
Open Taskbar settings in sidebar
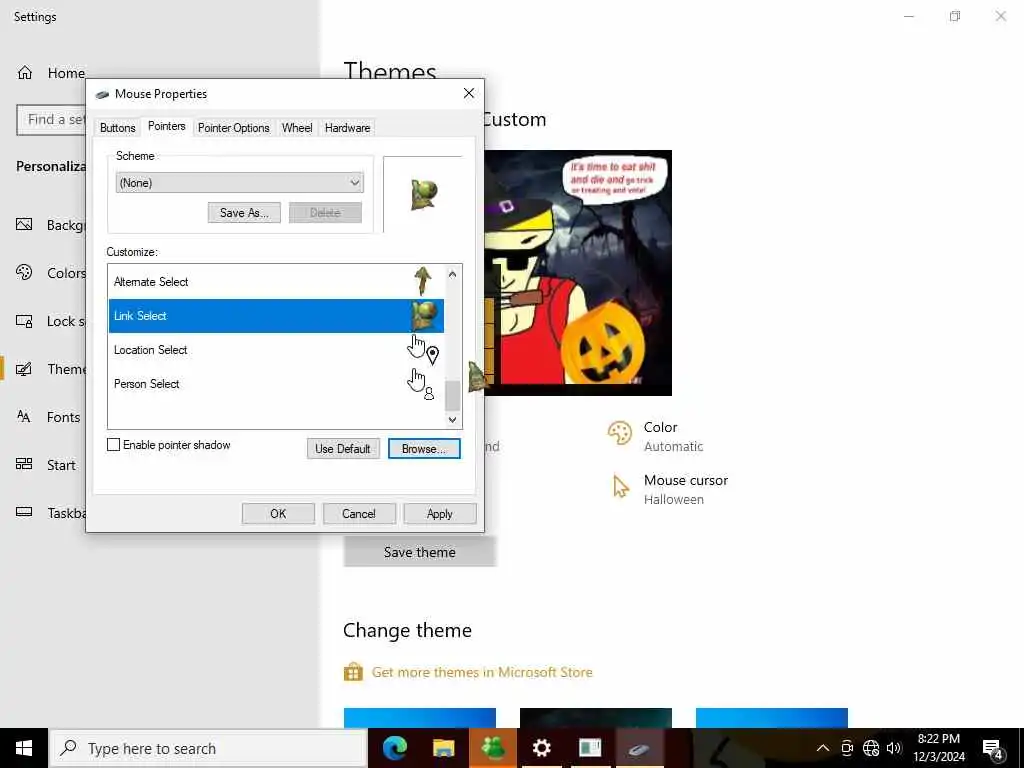tap(51, 513)
